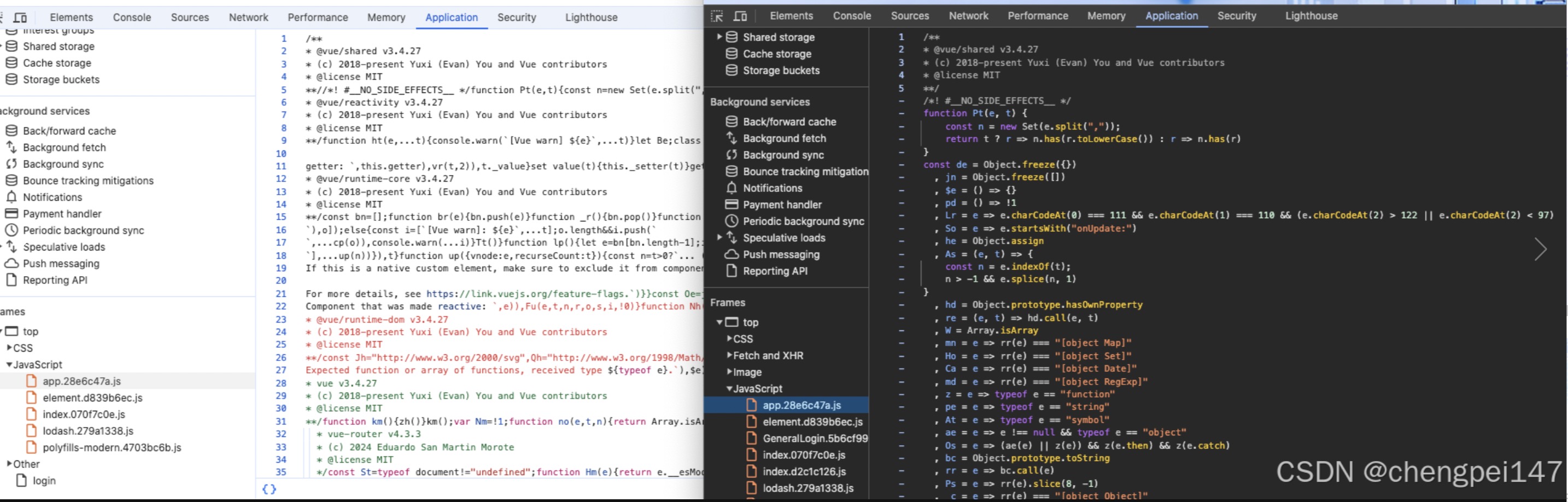Expand Image folder in dark DevTools
This screenshot has height=502, width=1568.
(729, 372)
